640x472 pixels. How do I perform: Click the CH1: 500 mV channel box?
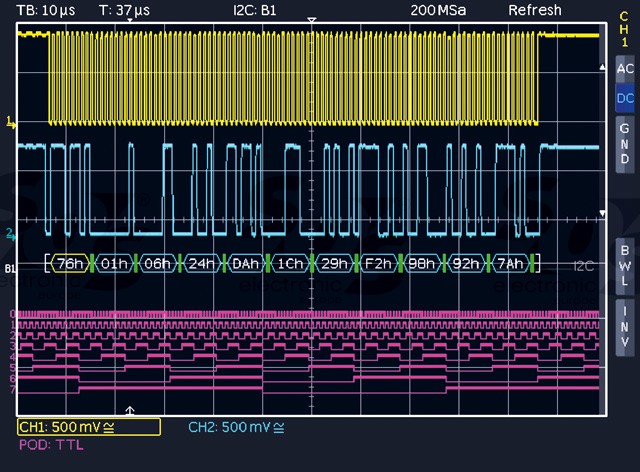pos(89,427)
